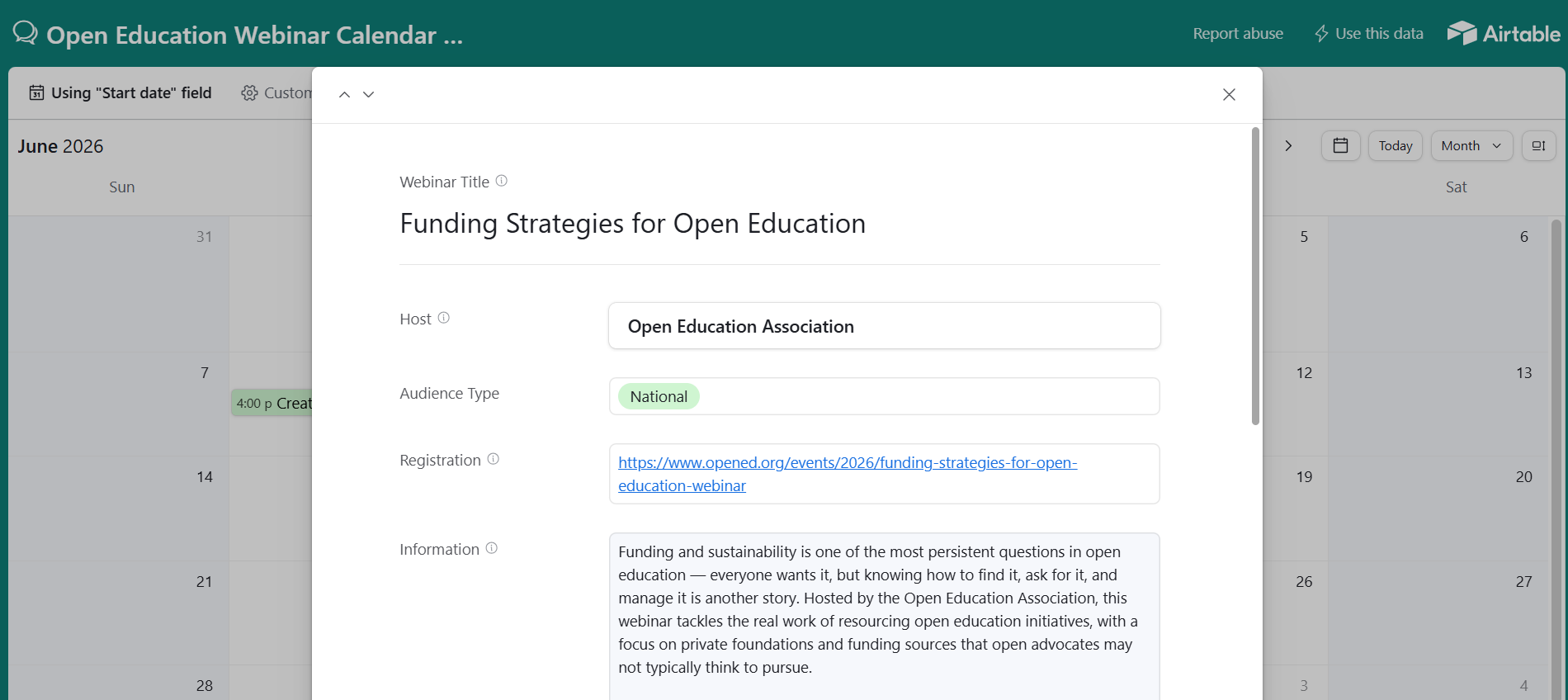1568x700 pixels.
Task: Select Saturday the 13th in the calendar
Action: (x=1439, y=404)
